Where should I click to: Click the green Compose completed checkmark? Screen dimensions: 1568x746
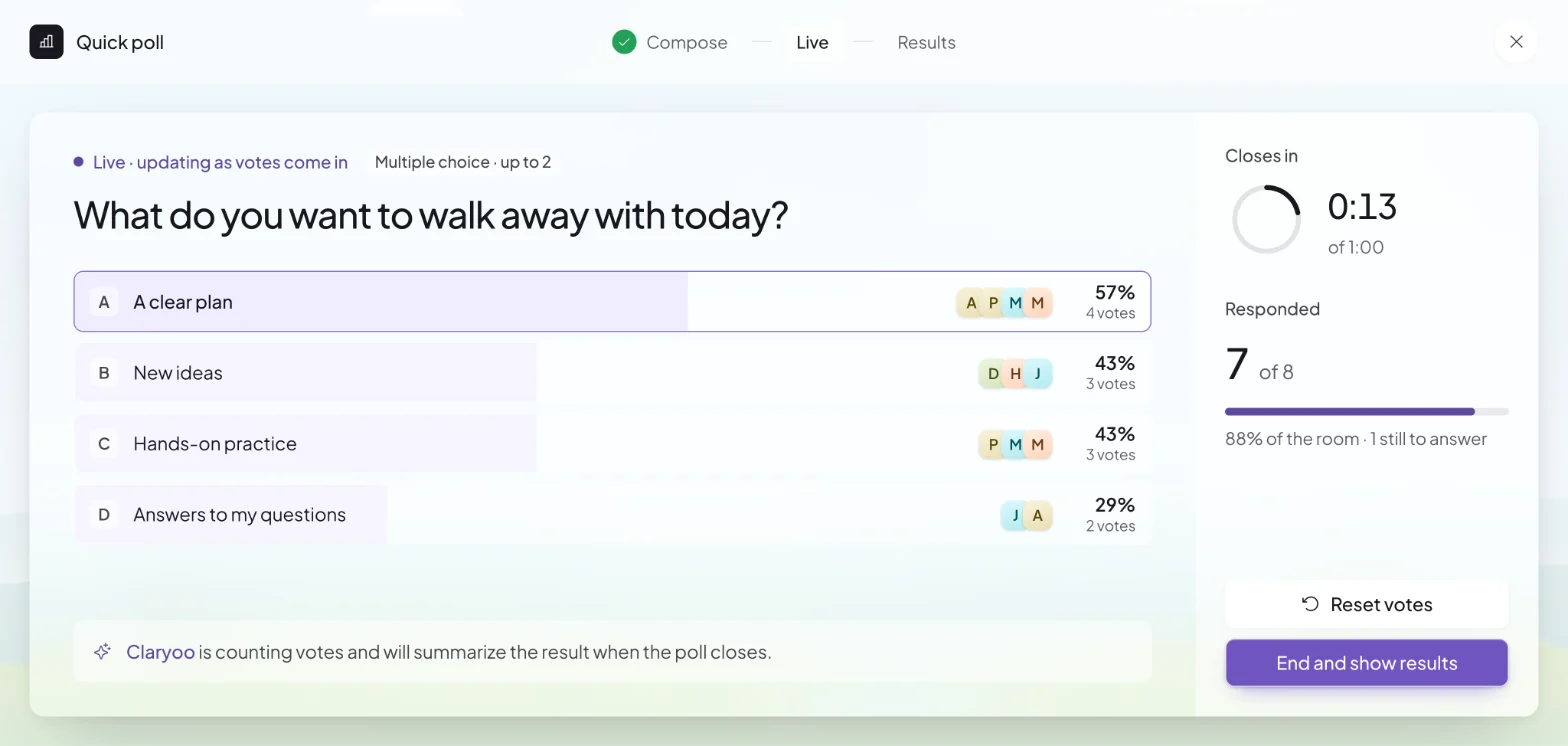(624, 42)
